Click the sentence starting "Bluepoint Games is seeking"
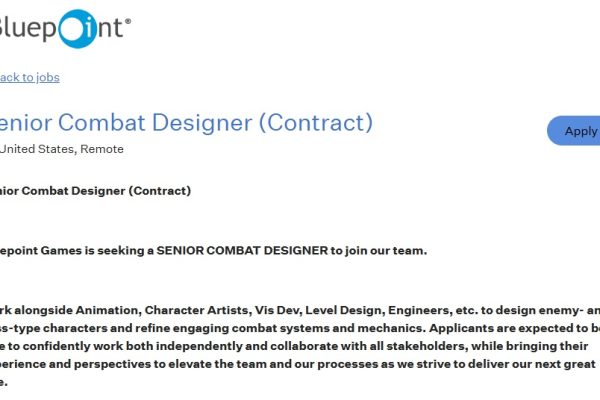The height and width of the screenshot is (400, 600). 212,250
